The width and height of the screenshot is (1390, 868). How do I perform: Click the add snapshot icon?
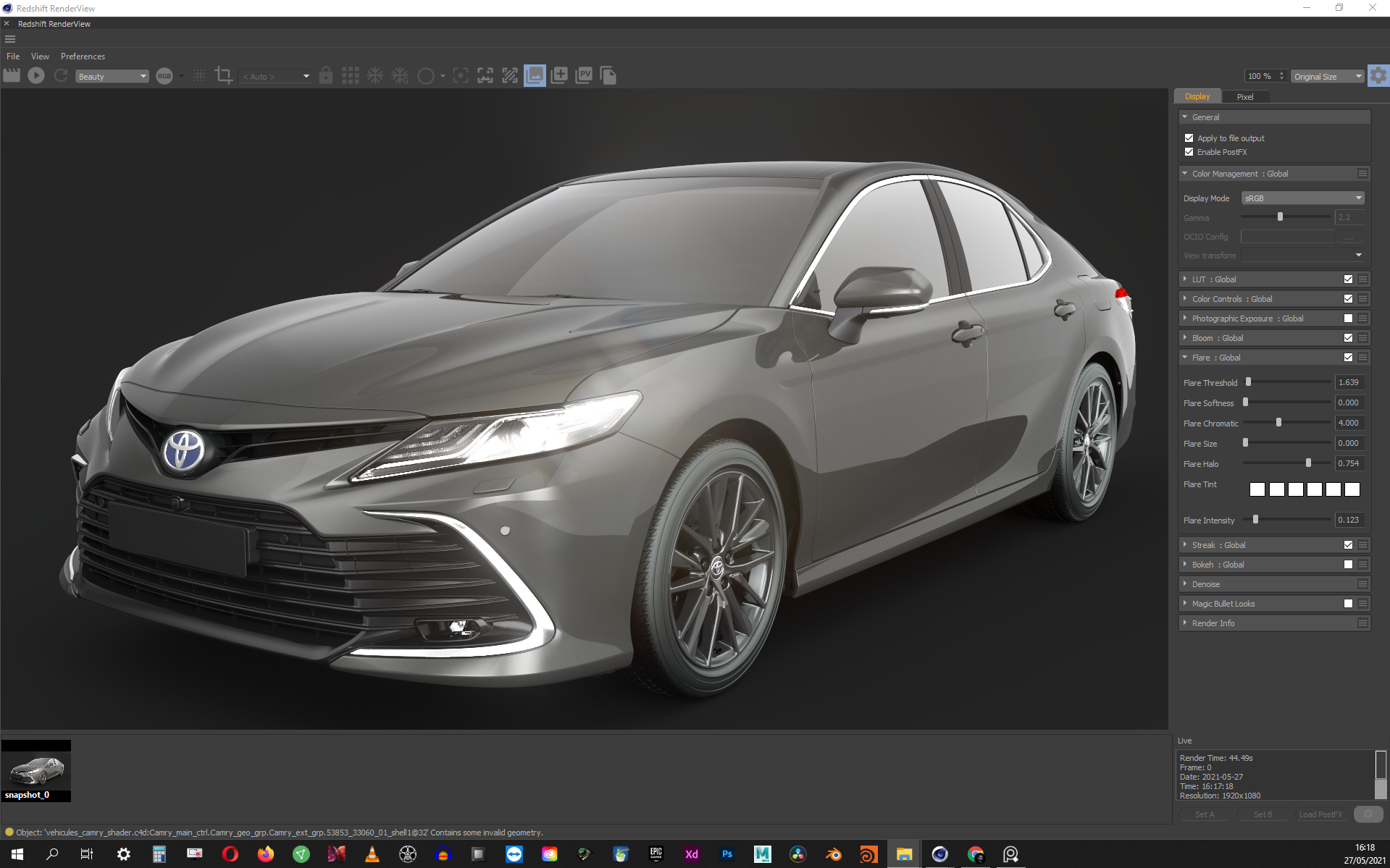coord(559,75)
